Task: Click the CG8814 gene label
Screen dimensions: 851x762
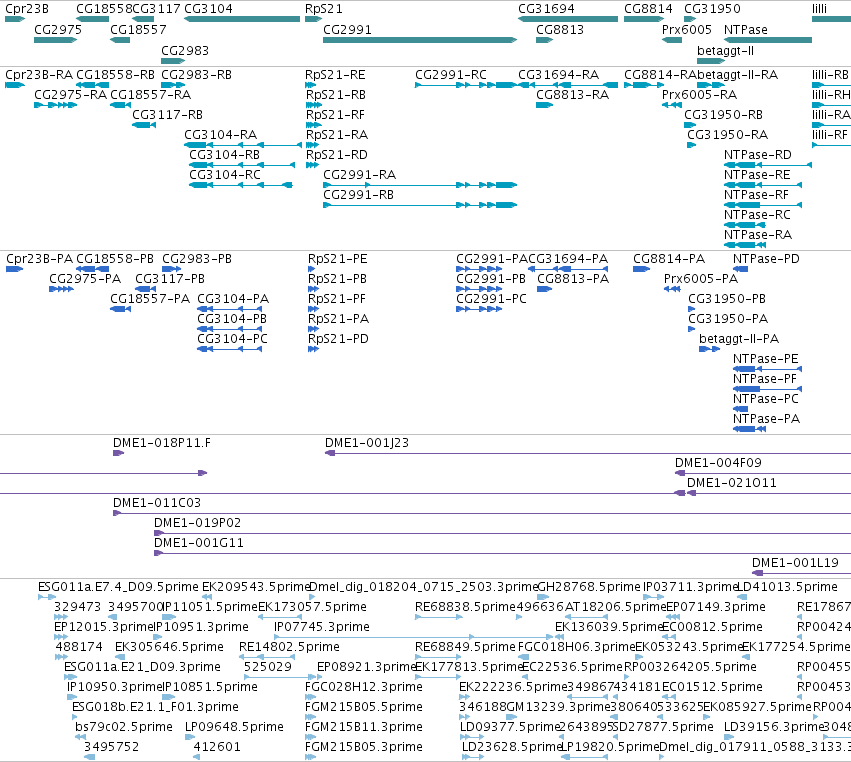Action: click(x=648, y=9)
